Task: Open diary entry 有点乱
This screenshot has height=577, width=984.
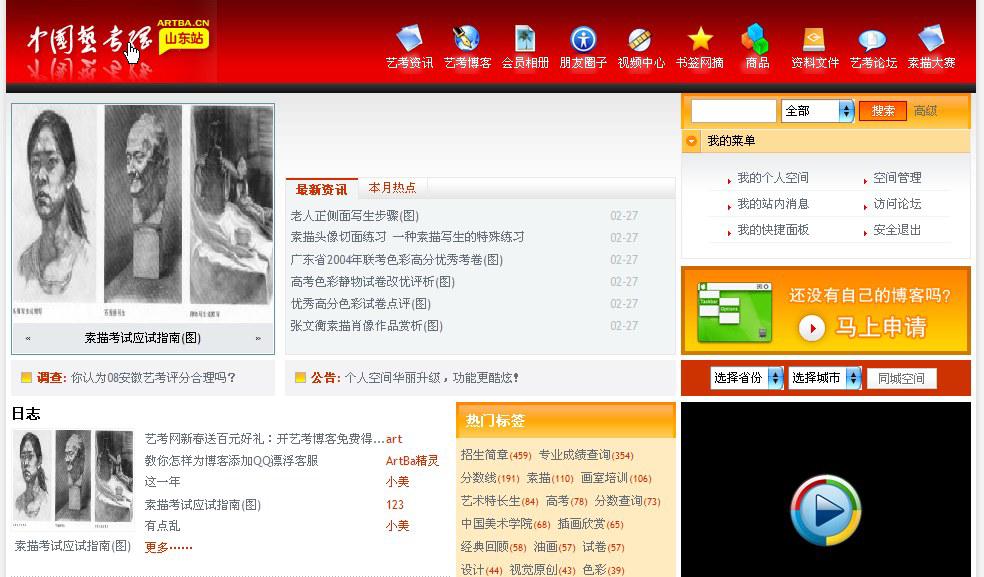Action: coord(163,526)
